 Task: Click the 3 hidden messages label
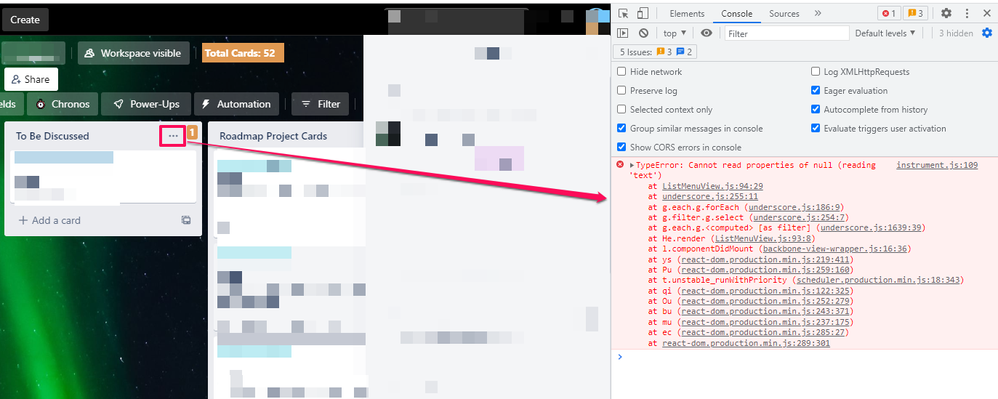click(955, 33)
